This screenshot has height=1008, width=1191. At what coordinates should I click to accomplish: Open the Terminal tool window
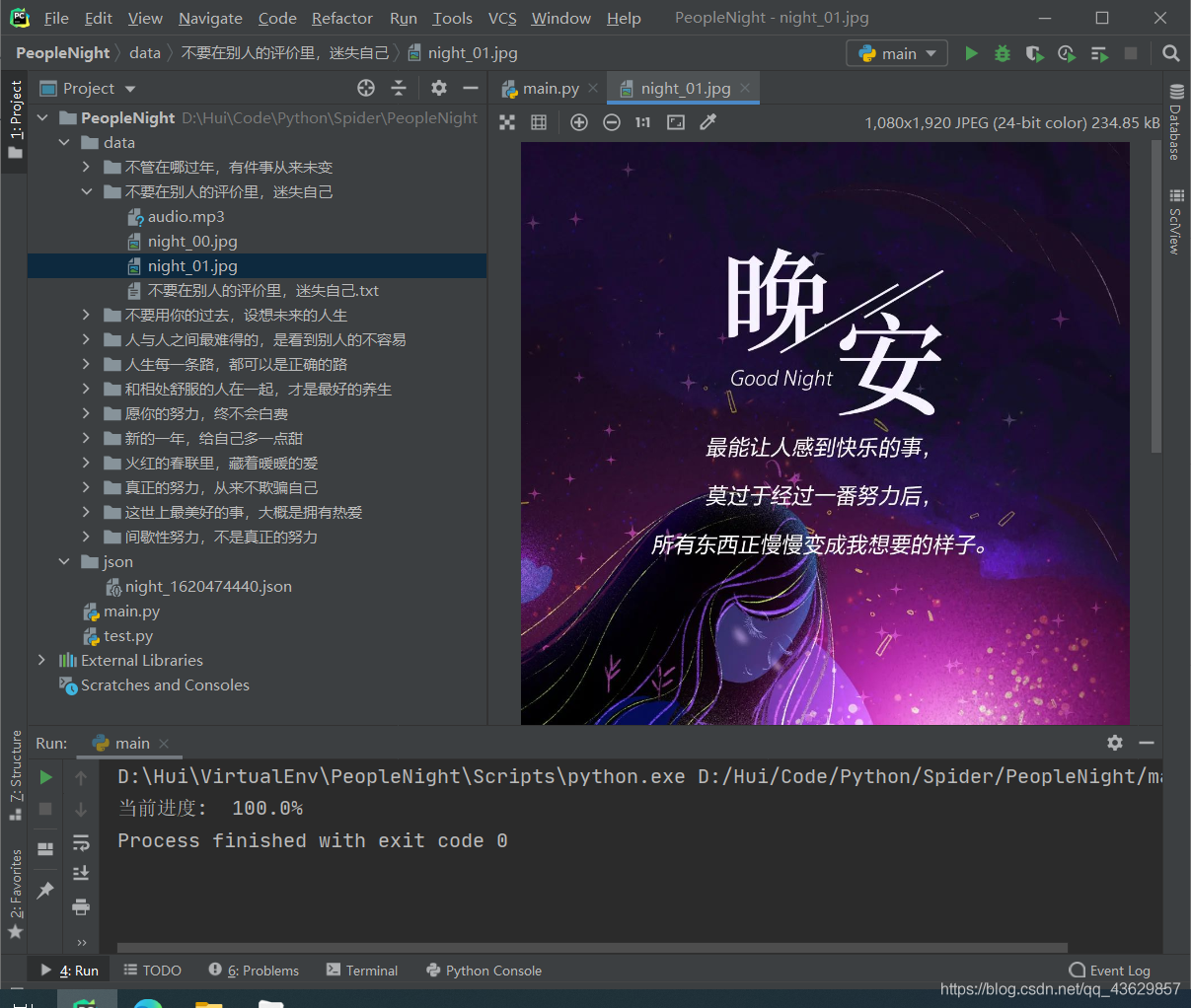tap(362, 971)
